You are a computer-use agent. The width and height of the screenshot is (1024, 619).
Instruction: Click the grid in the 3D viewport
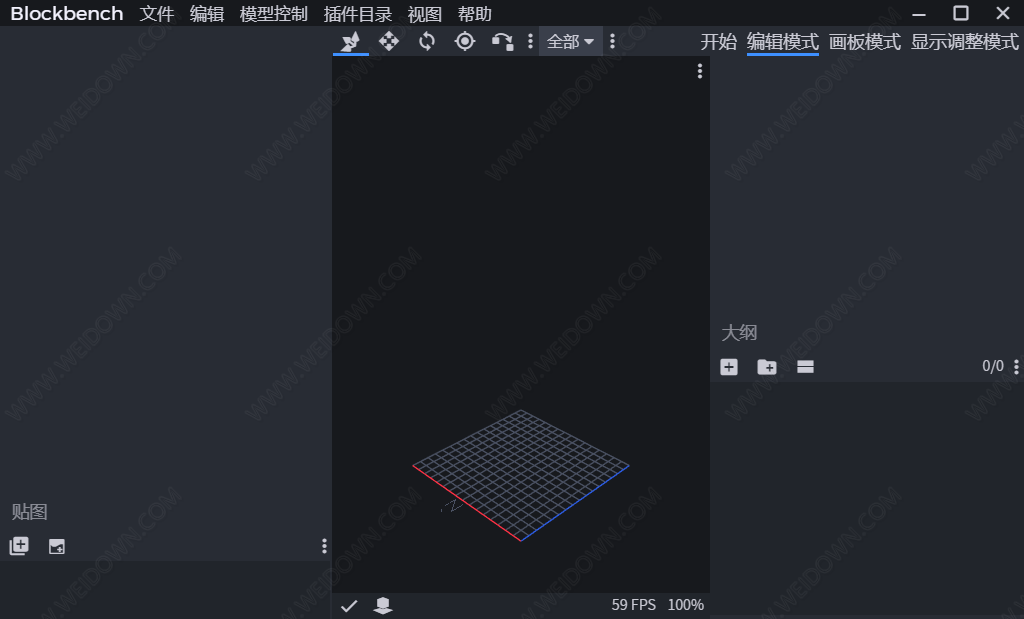520,475
